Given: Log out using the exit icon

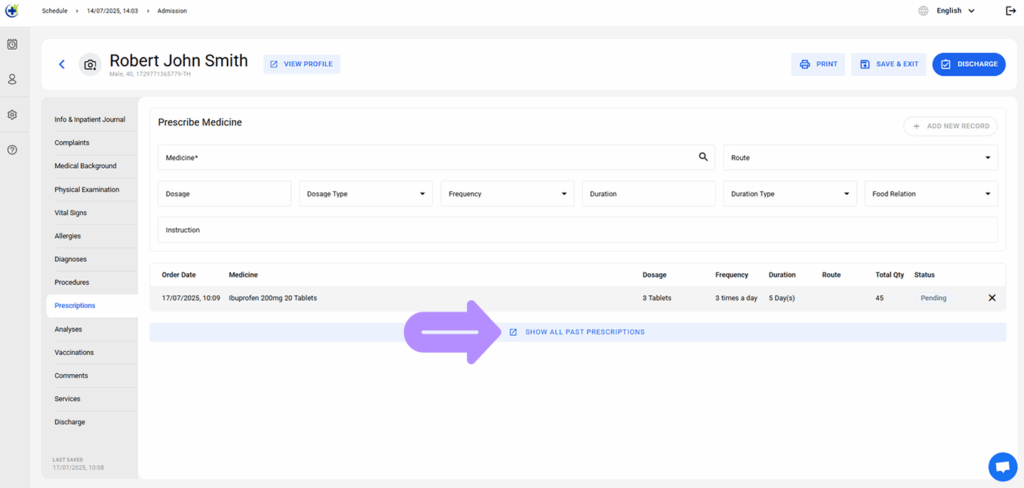Looking at the screenshot, I should point(1010,10).
